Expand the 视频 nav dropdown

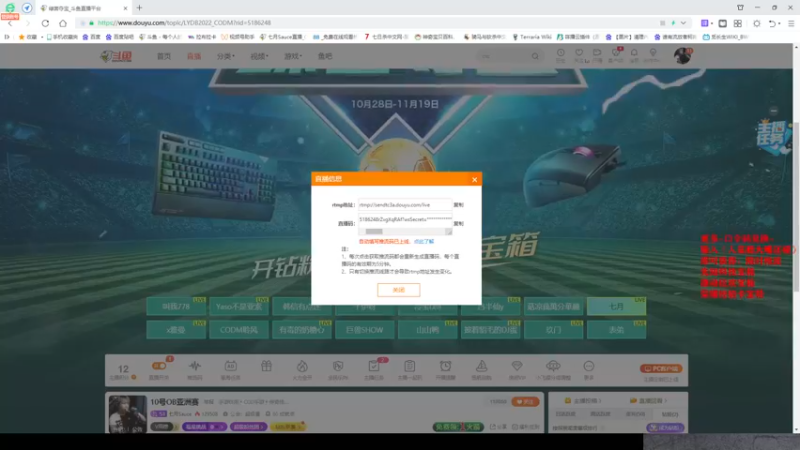tap(259, 56)
